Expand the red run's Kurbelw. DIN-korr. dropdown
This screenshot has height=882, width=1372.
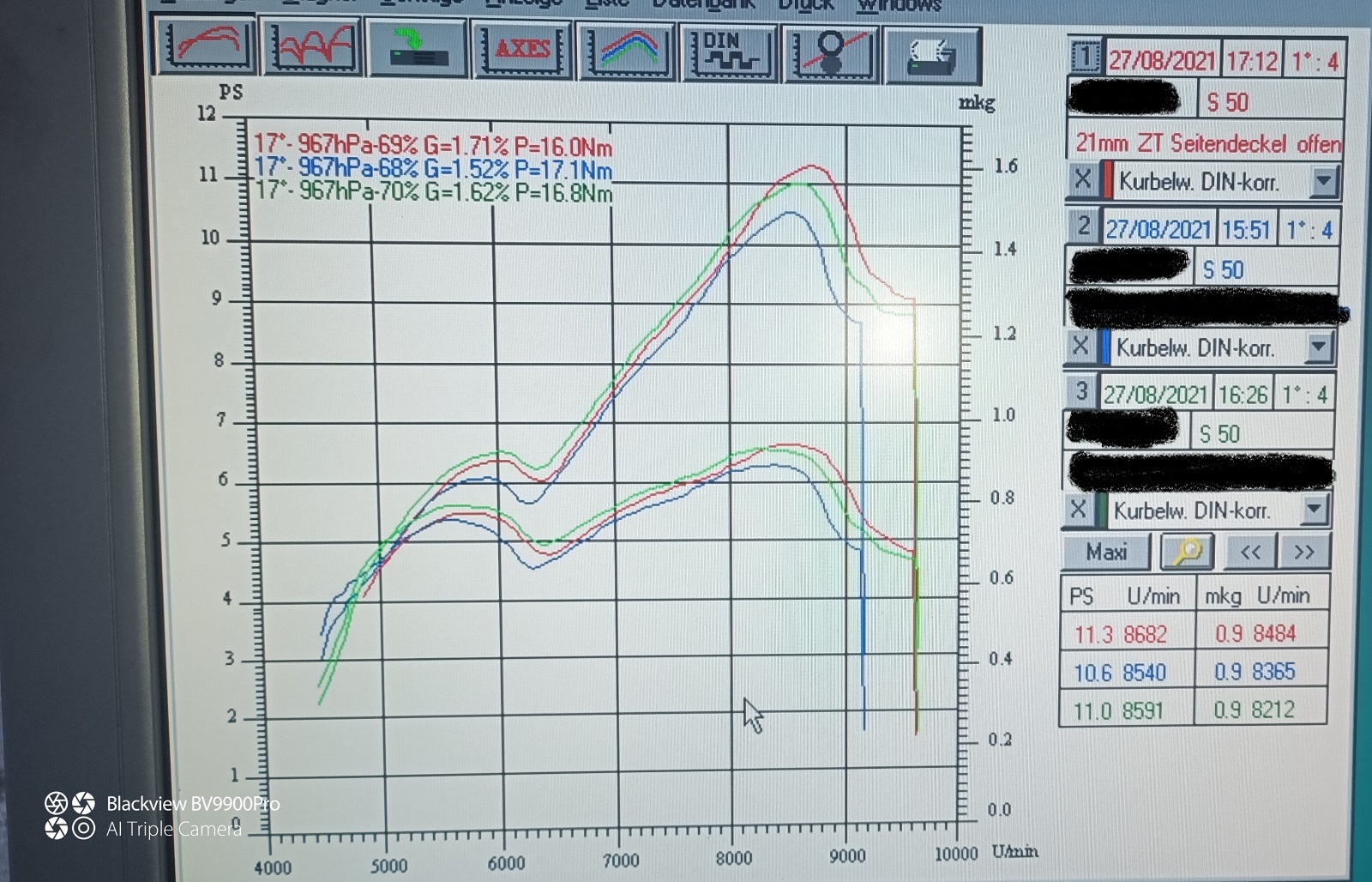1323,181
